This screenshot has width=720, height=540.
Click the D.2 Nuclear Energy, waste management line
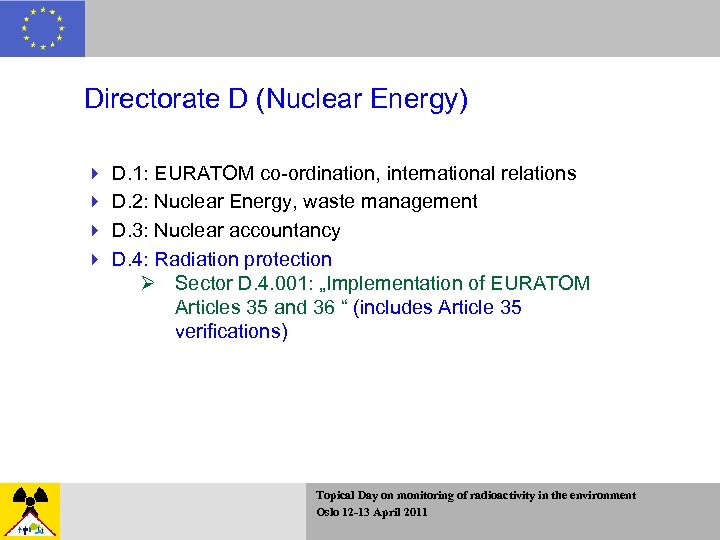coord(294,202)
